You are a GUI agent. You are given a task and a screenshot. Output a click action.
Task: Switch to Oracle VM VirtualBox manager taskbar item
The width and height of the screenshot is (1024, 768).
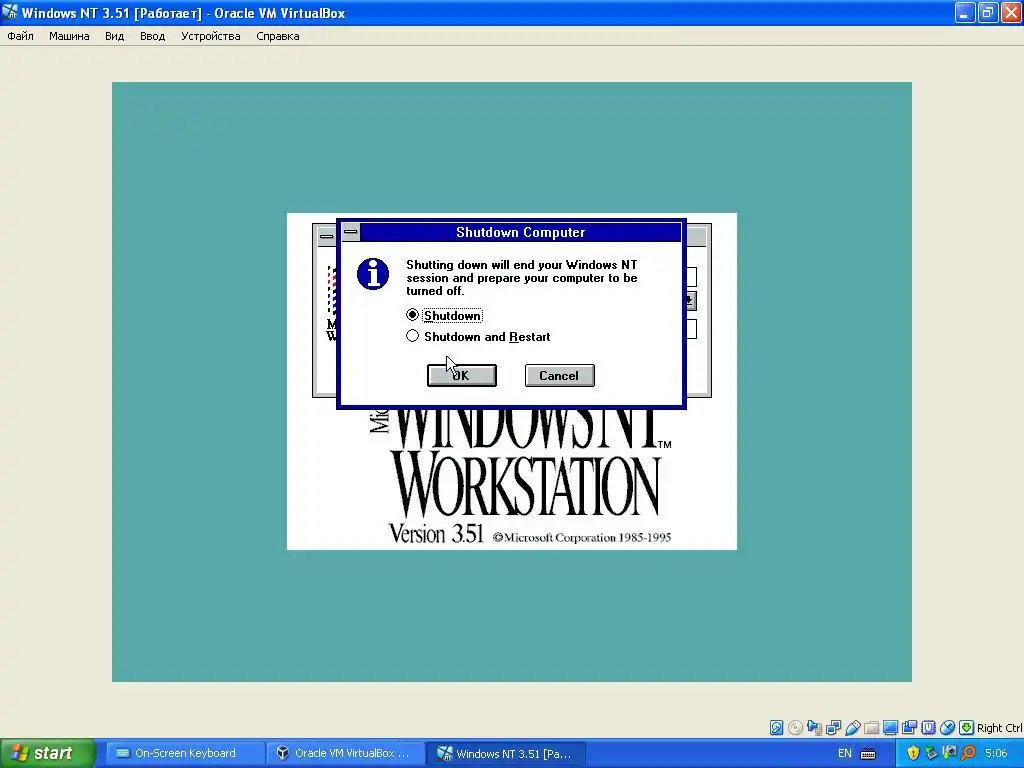345,753
